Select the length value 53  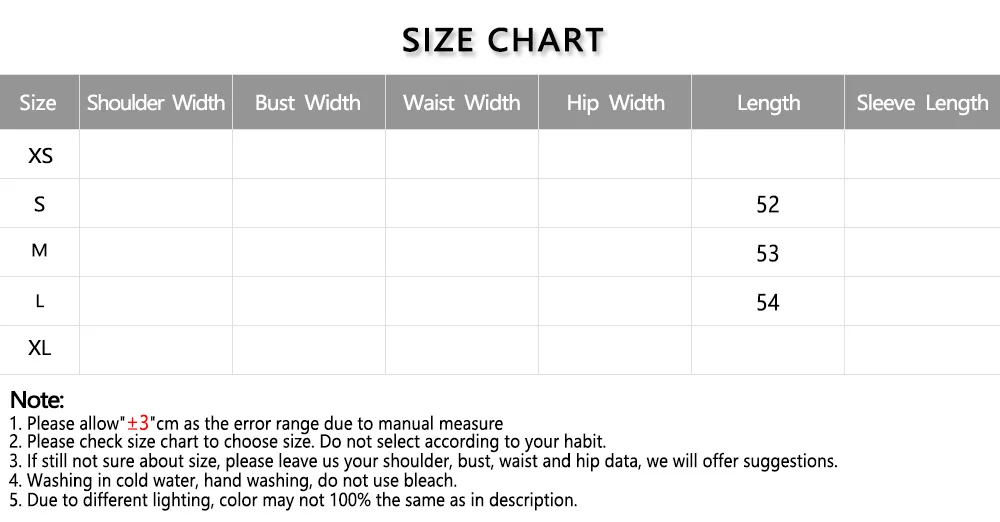point(767,254)
